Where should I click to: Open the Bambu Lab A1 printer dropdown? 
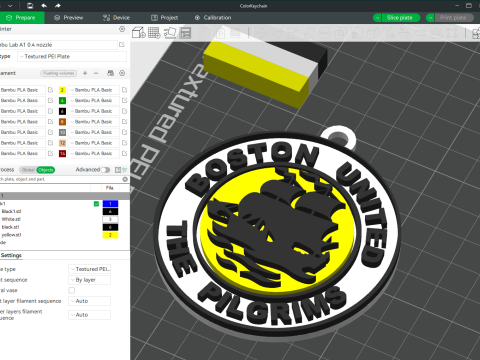click(x=58, y=45)
